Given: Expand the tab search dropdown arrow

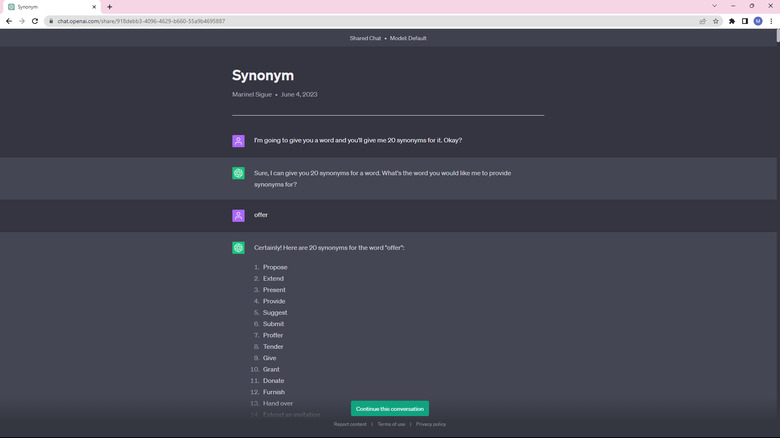Looking at the screenshot, I should (x=714, y=6).
